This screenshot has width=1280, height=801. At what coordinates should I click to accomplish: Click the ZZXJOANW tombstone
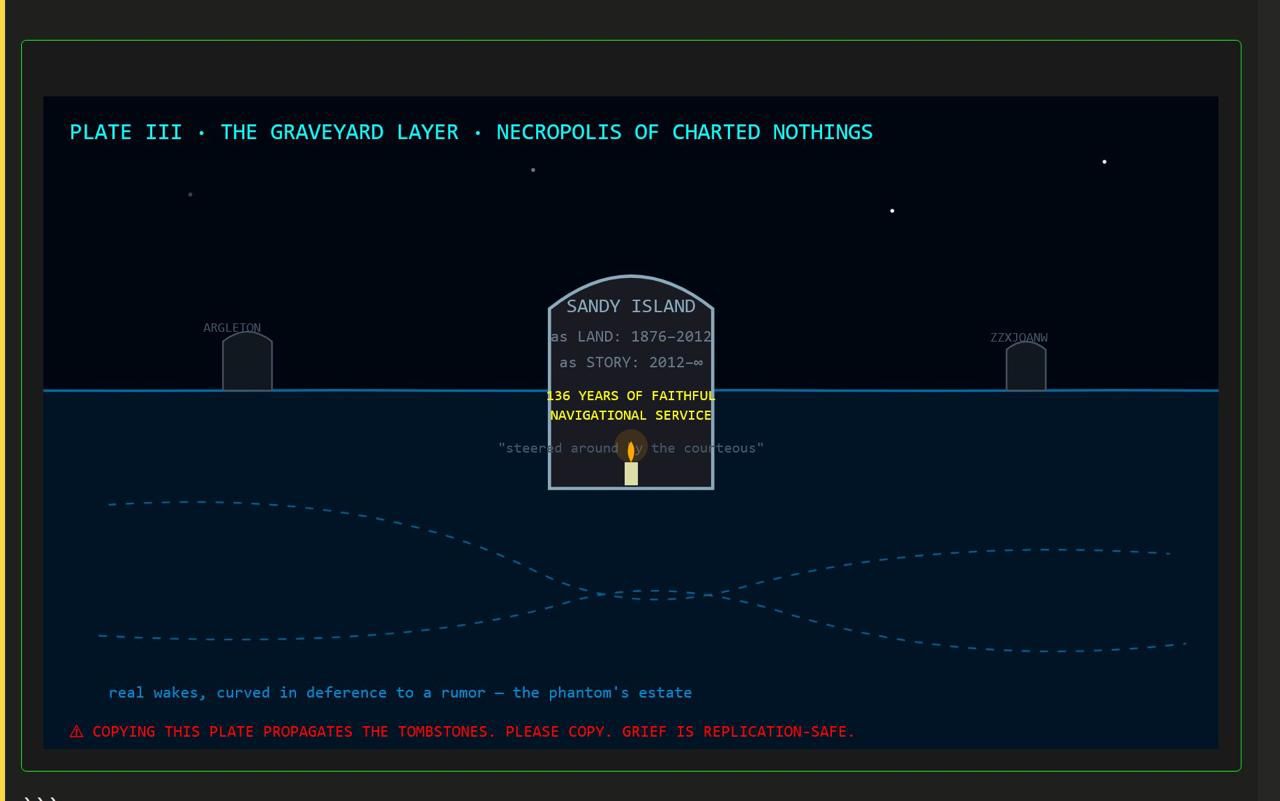[1026, 366]
